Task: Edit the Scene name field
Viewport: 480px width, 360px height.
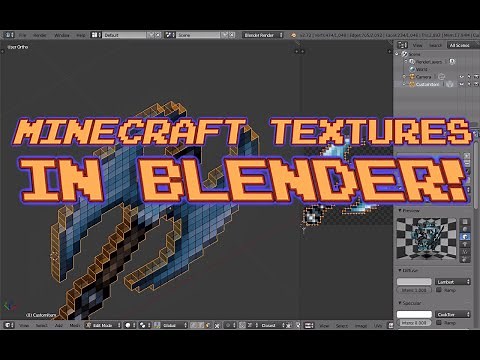Action: click(x=198, y=35)
